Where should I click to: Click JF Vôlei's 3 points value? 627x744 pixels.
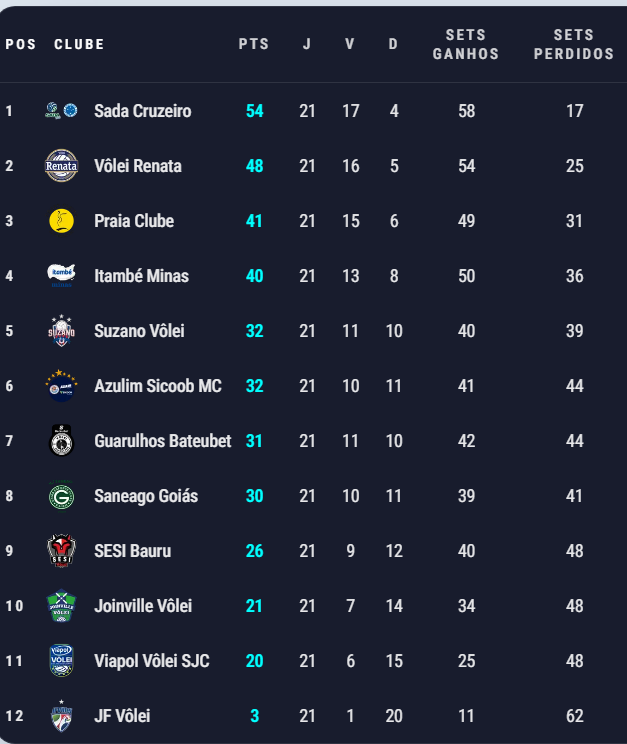(254, 716)
